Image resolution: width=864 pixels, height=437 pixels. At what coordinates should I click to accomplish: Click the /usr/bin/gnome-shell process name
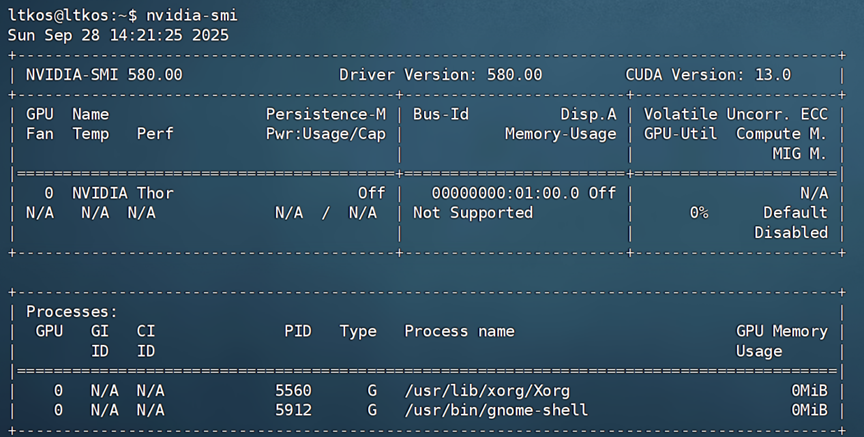[x=496, y=410]
